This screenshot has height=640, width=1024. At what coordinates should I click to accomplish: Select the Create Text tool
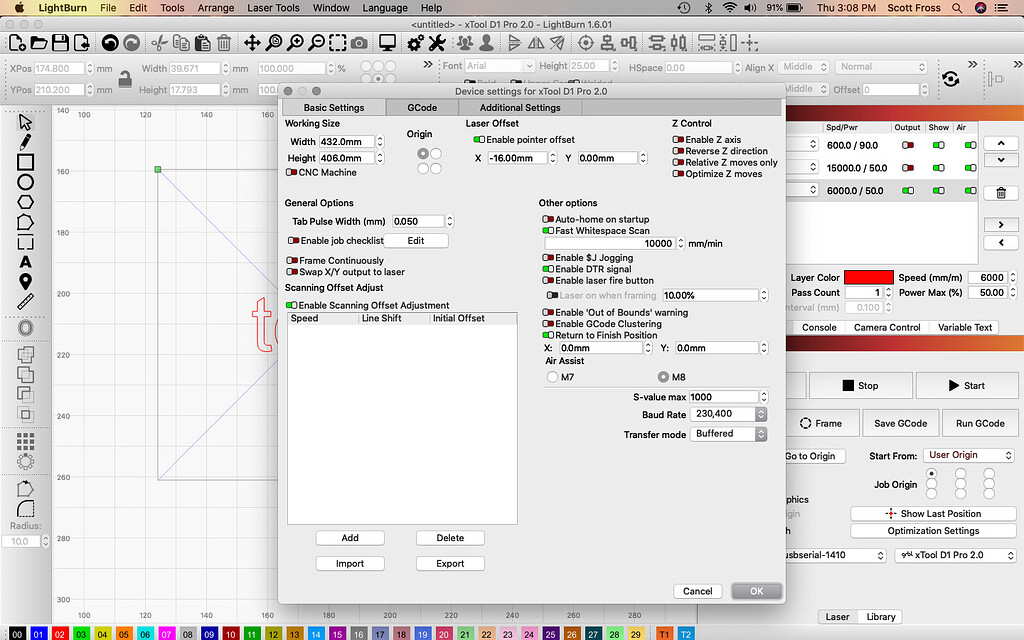pos(25,261)
